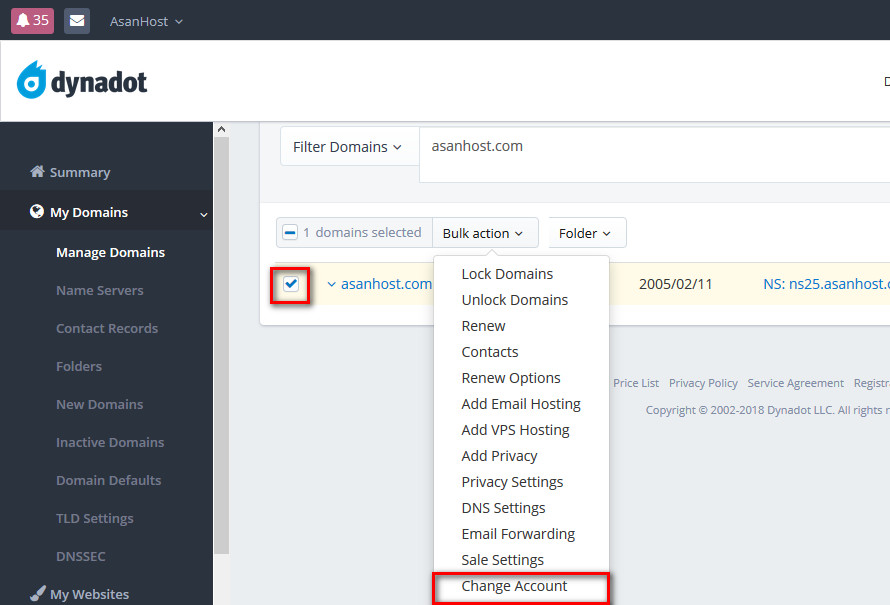Open the Name Servers sidebar link

tap(99, 290)
